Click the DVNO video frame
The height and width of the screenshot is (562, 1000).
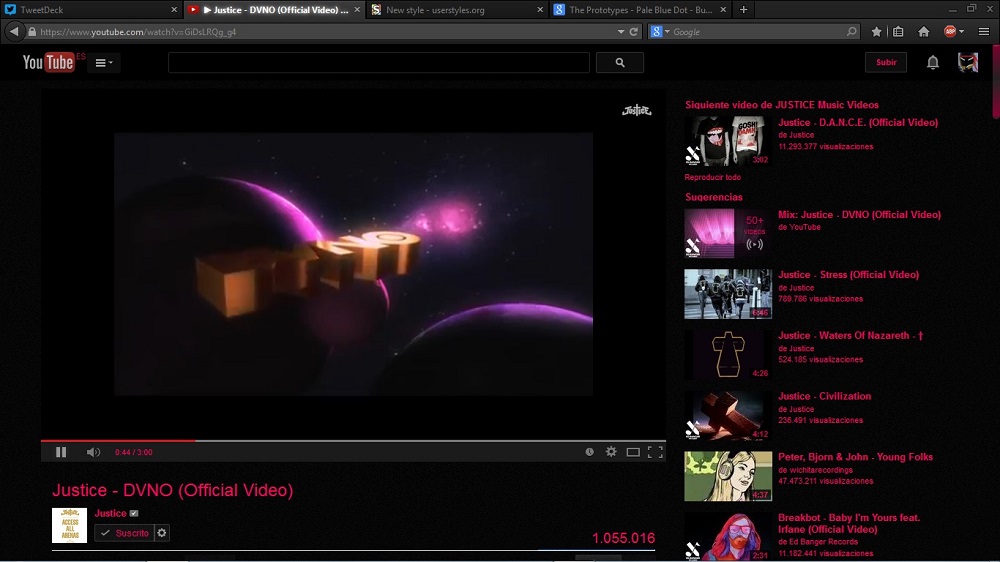(x=353, y=264)
